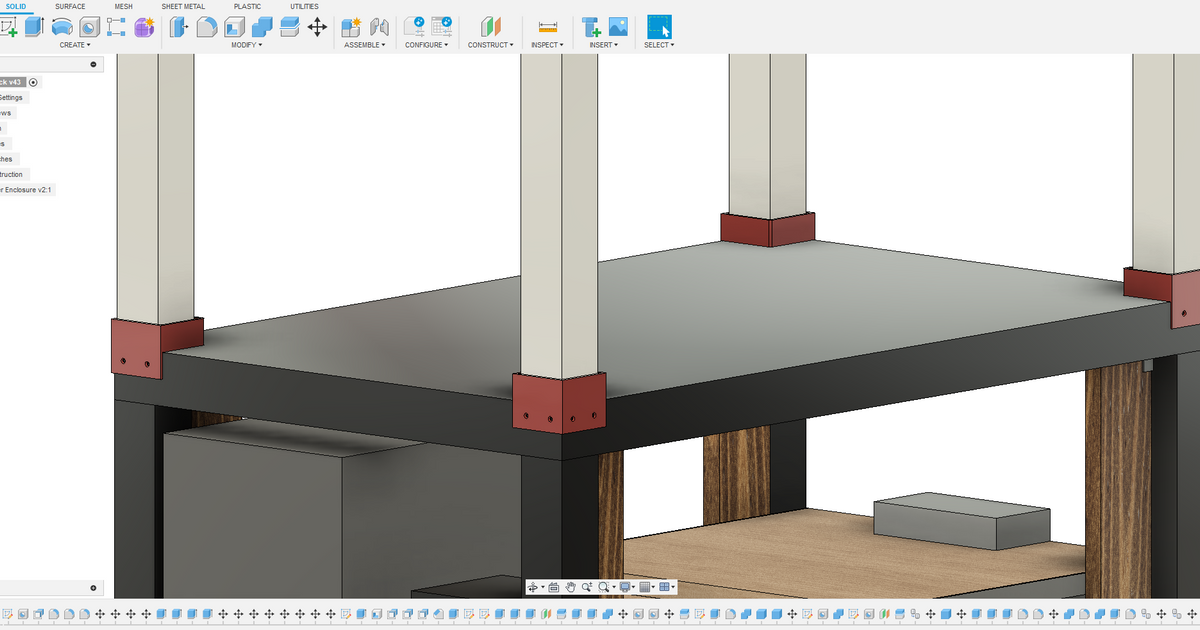Open the MODIFY dropdown menu
The width and height of the screenshot is (1200, 630).
tap(247, 45)
